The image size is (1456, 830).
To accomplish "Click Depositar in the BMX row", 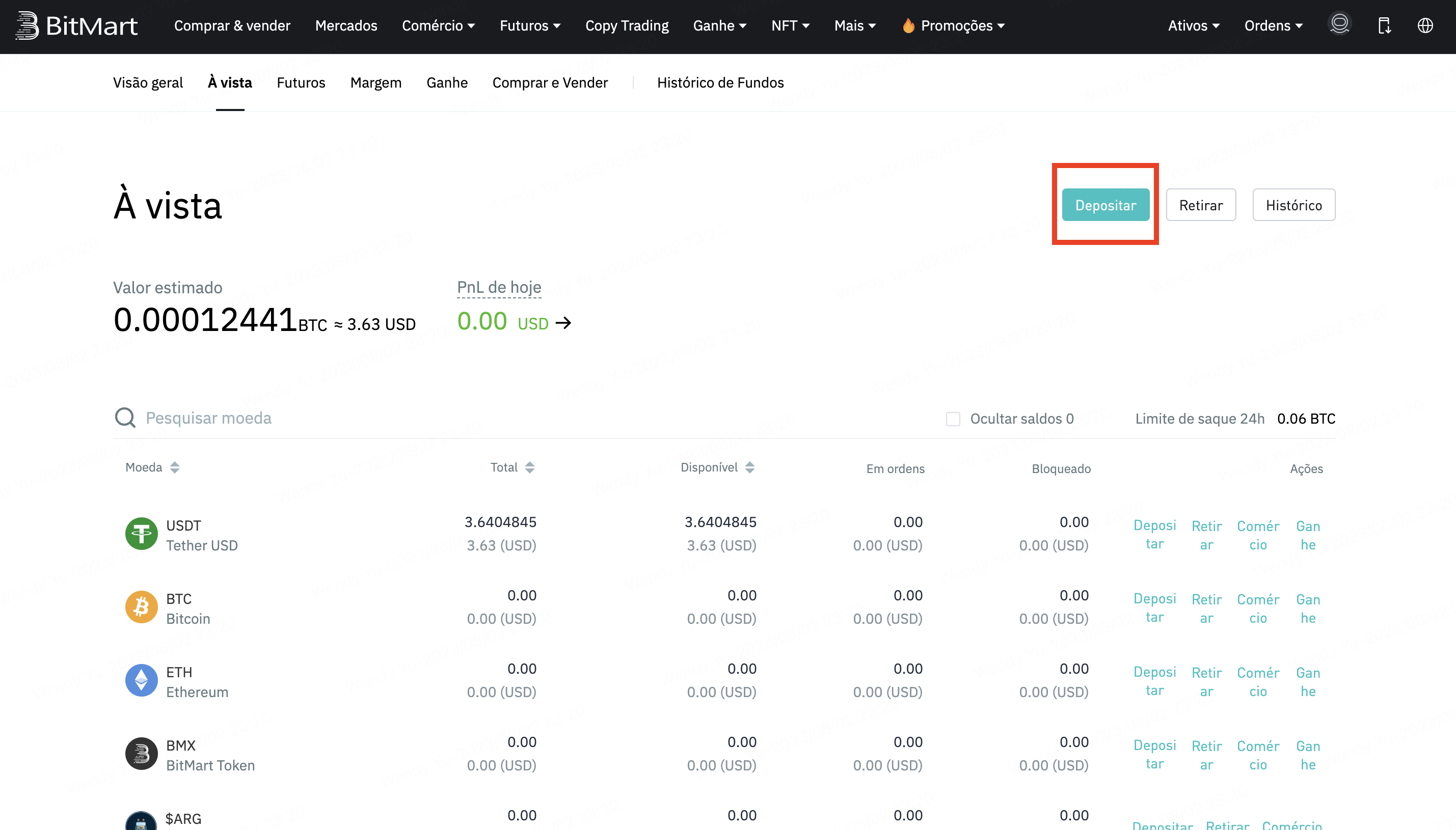I will [1155, 755].
